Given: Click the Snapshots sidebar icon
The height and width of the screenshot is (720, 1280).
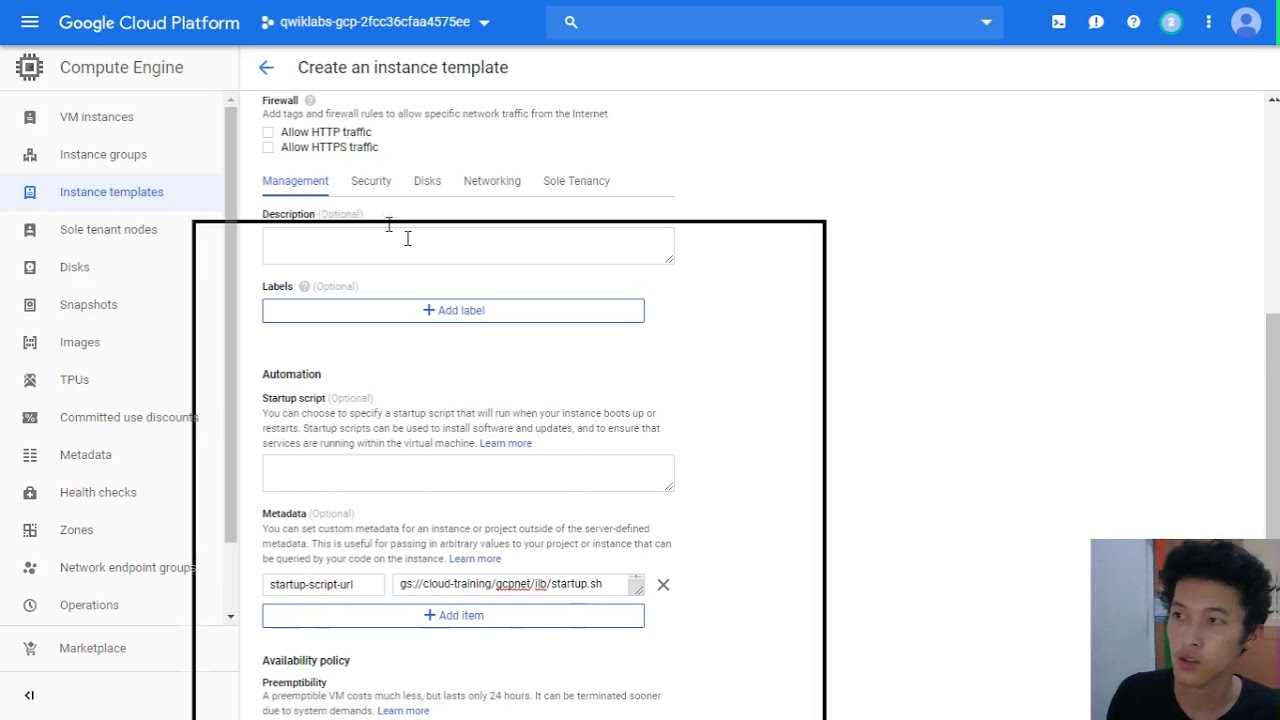Looking at the screenshot, I should 30,305.
